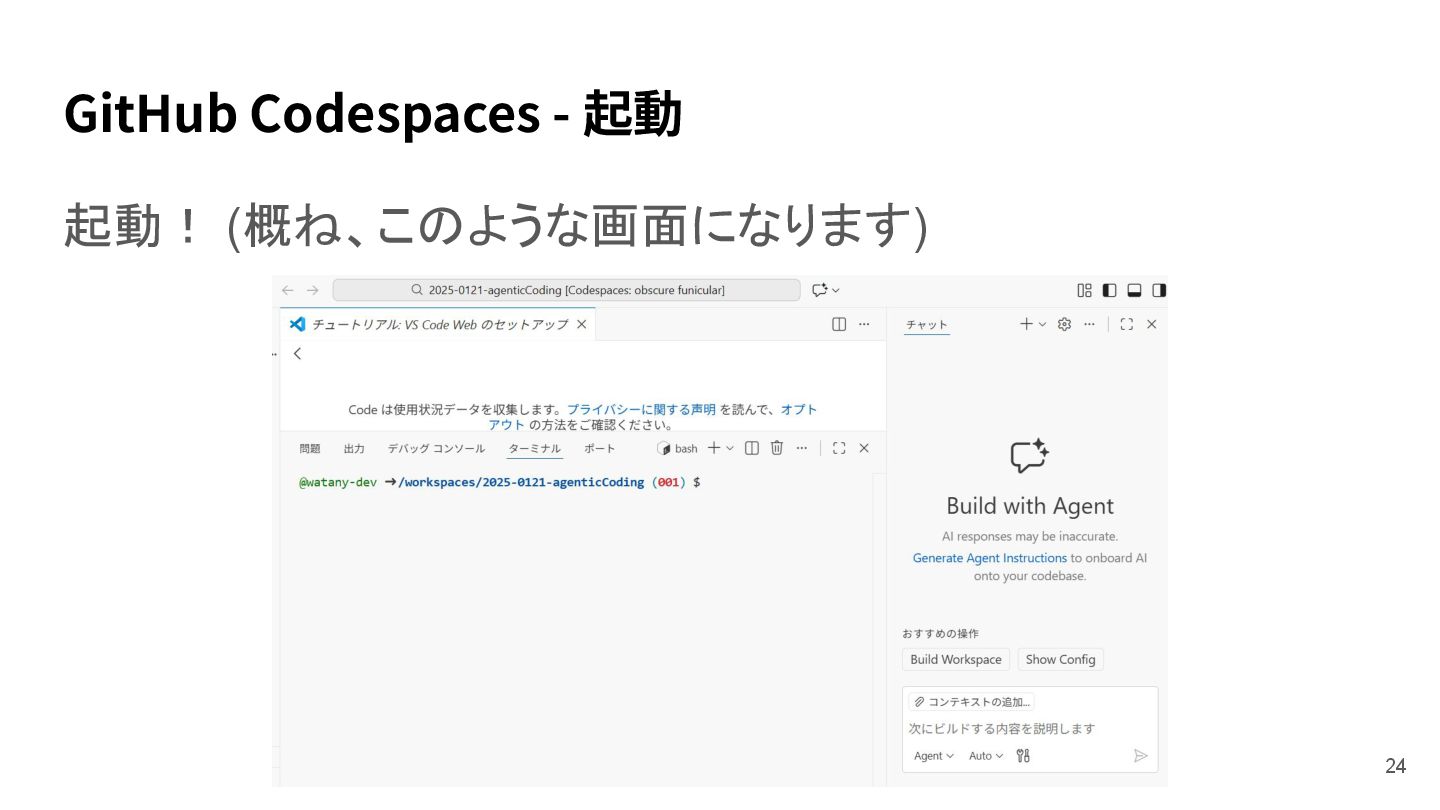Open the Copilot chat icon in title bar
Image resolution: width=1440 pixels, height=810 pixels.
[820, 290]
